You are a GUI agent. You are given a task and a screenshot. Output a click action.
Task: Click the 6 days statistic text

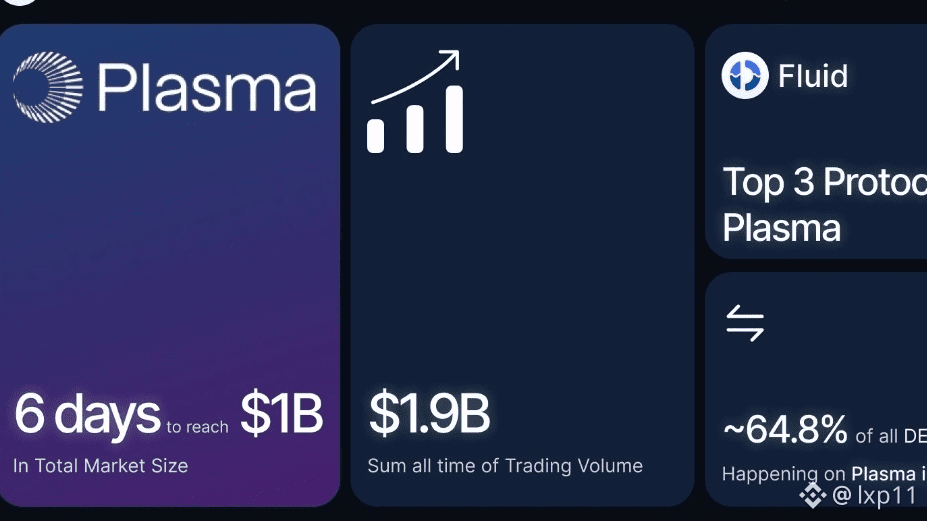point(87,415)
